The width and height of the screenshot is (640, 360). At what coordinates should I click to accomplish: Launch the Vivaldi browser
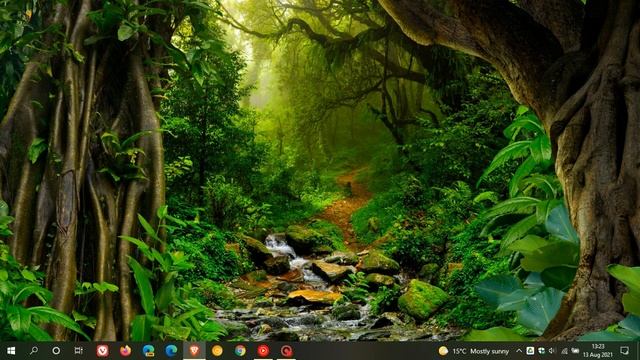click(x=102, y=351)
